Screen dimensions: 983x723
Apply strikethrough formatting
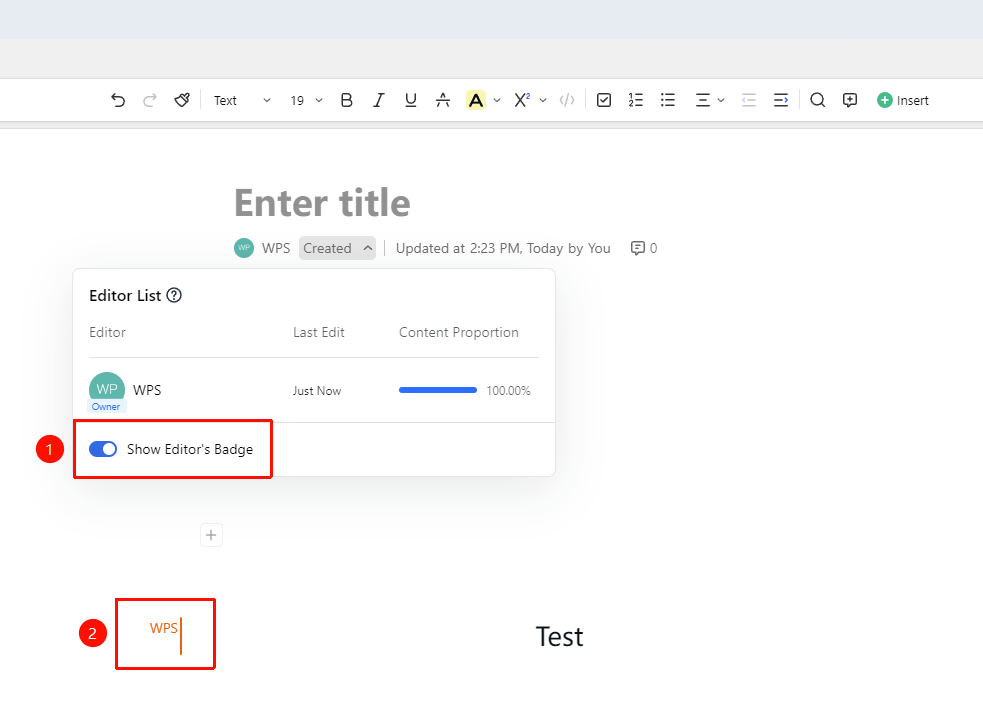[x=443, y=100]
